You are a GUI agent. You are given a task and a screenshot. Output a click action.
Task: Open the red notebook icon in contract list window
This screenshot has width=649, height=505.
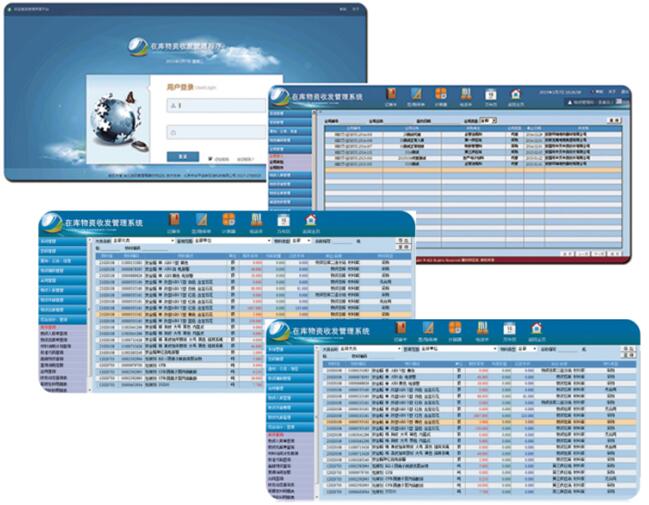[x=391, y=94]
